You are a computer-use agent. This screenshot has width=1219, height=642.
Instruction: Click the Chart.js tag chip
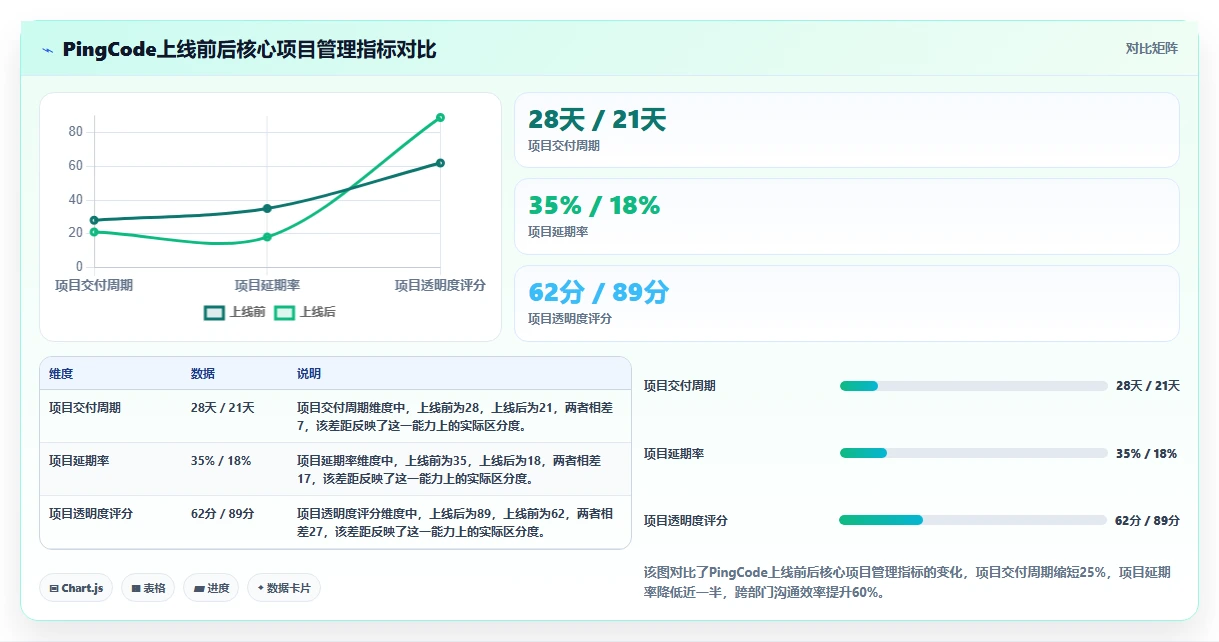tap(76, 588)
